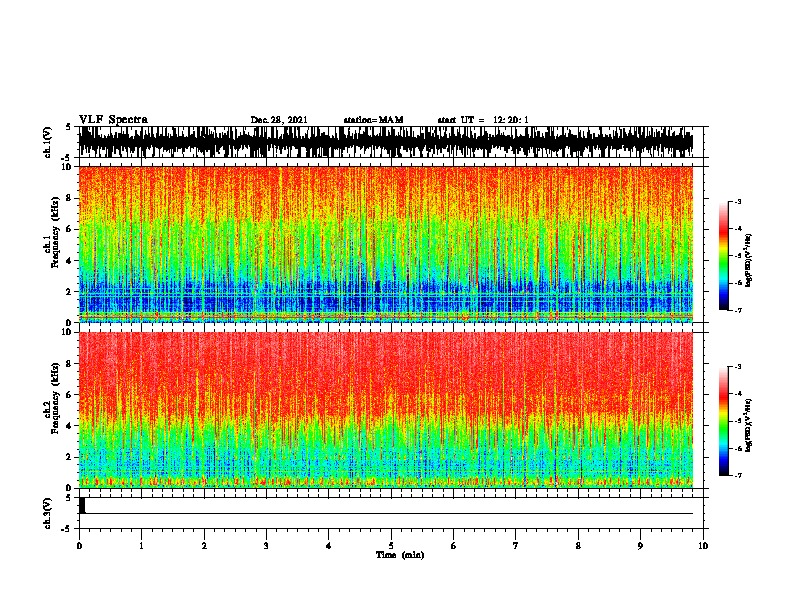Click the "5" tick label on the ch.3(V) axis

[x=68, y=498]
